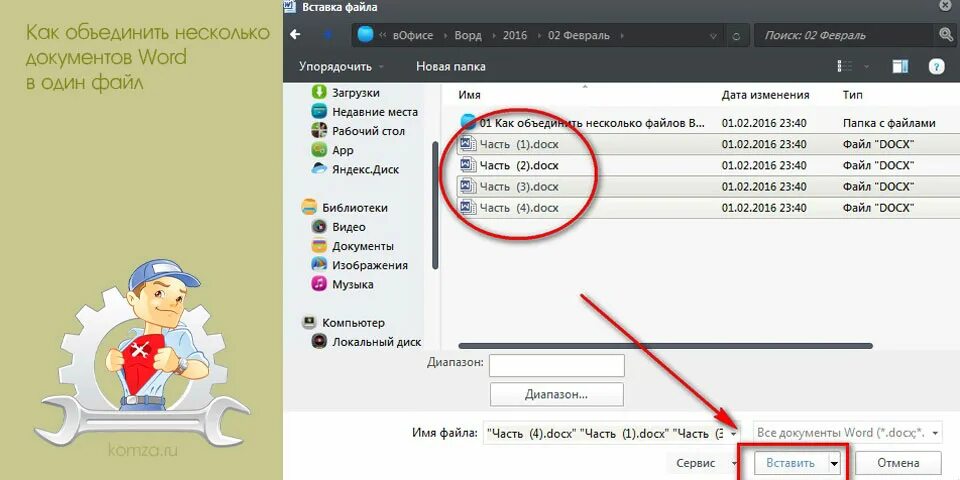Sort by the Имя column header
The width and height of the screenshot is (960, 480).
point(470,95)
